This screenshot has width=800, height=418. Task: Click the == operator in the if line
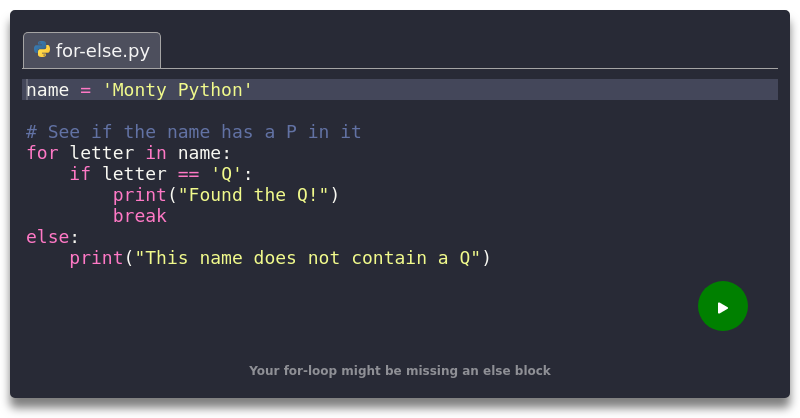pos(188,174)
